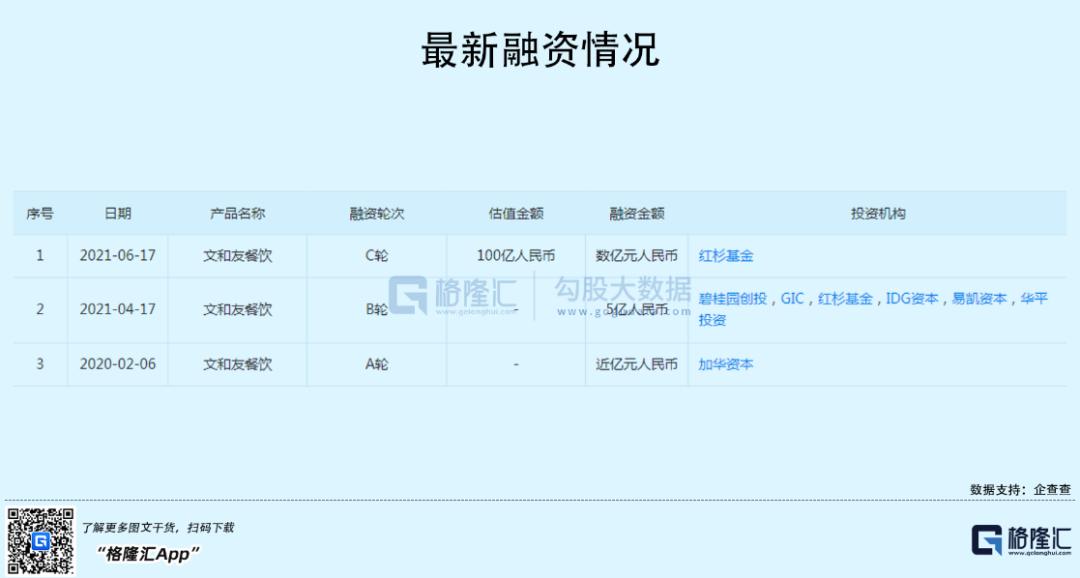Screen dimensions: 1080x578
Task: Open the GIC investor link
Action: coord(792,298)
